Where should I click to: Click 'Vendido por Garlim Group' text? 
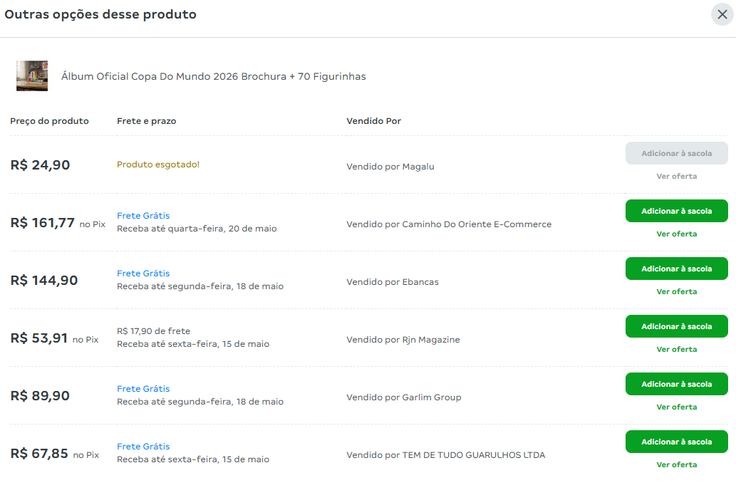pyautogui.click(x=404, y=398)
